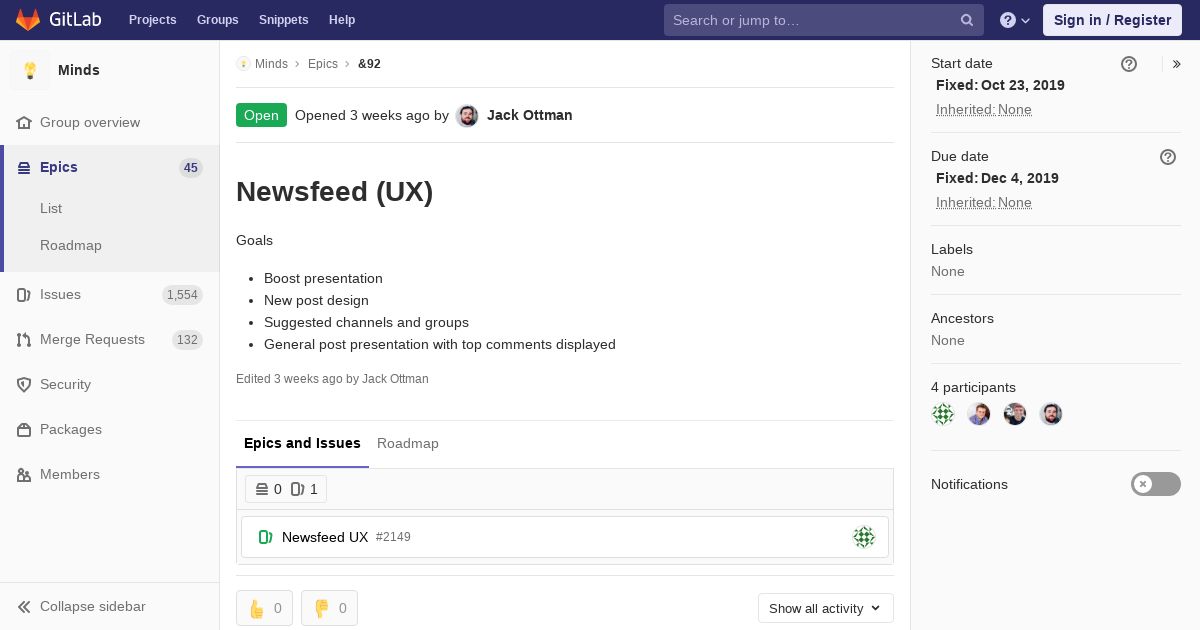
Task: Select the Epics breadcrumb link
Action: [x=323, y=64]
